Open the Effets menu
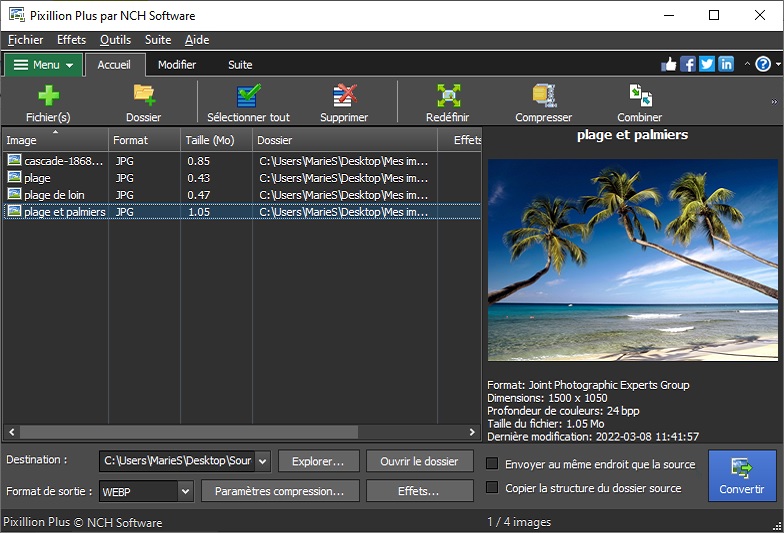The height and width of the screenshot is (533, 784). [x=72, y=40]
